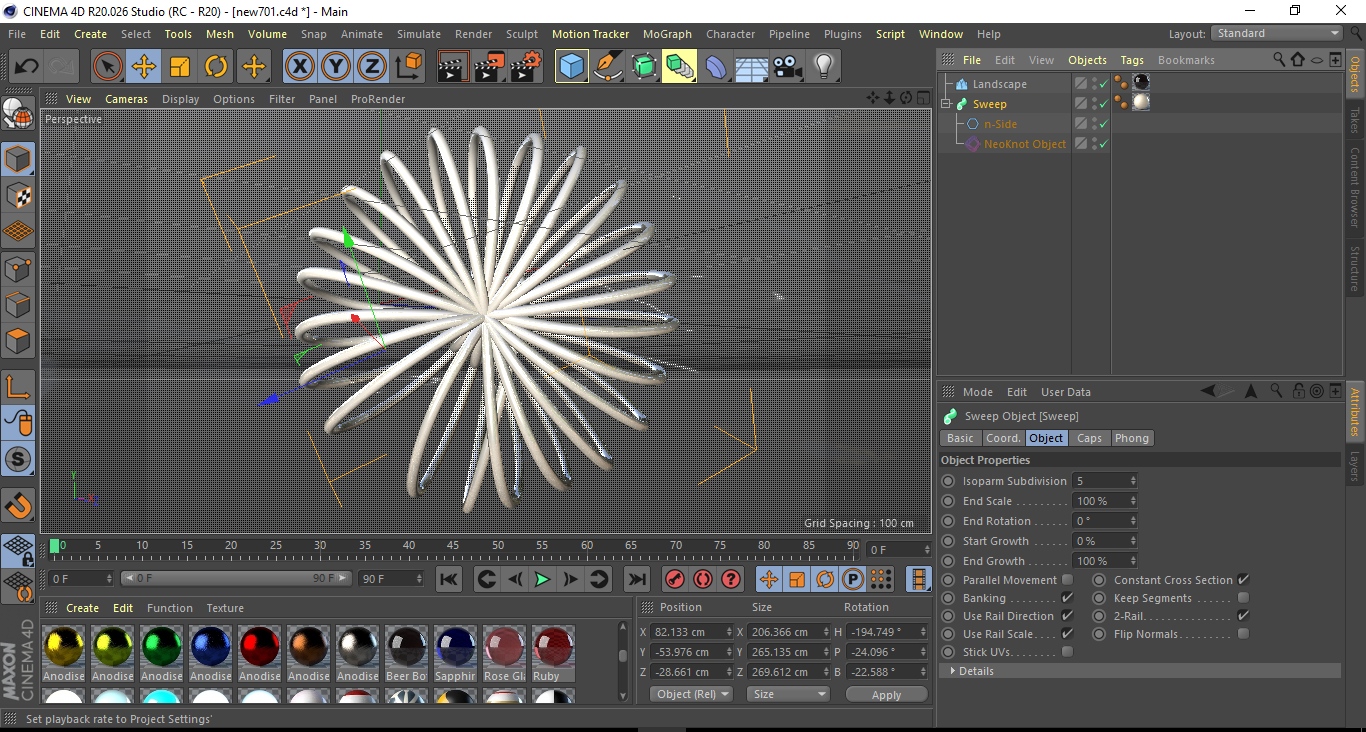Add a Camera object

click(x=788, y=67)
